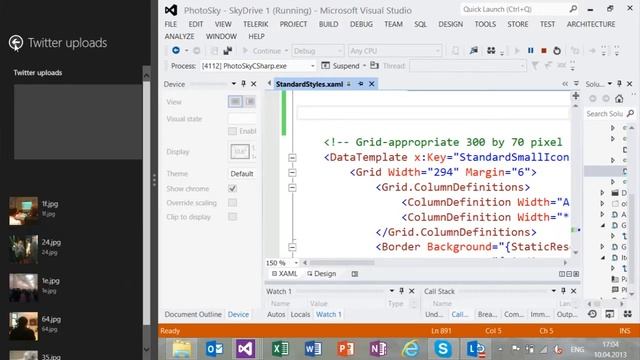Open the ANALYZE menu
Image resolution: width=640 pixels, height=360 pixels.
(x=180, y=36)
